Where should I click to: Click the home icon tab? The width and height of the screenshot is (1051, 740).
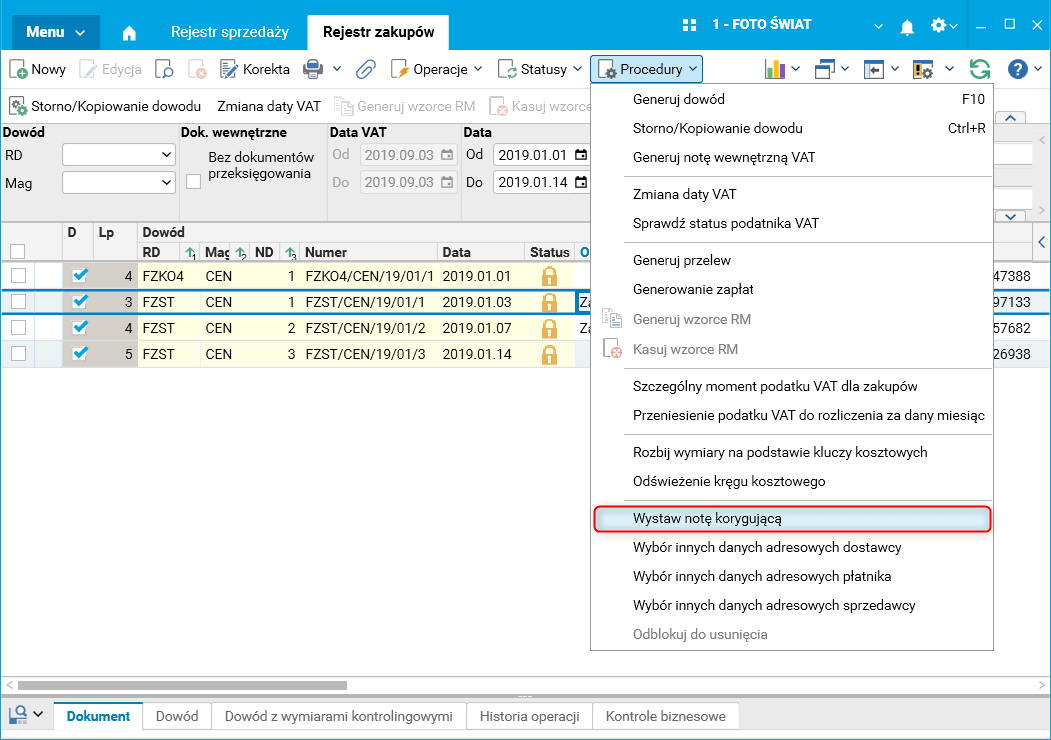click(x=129, y=32)
